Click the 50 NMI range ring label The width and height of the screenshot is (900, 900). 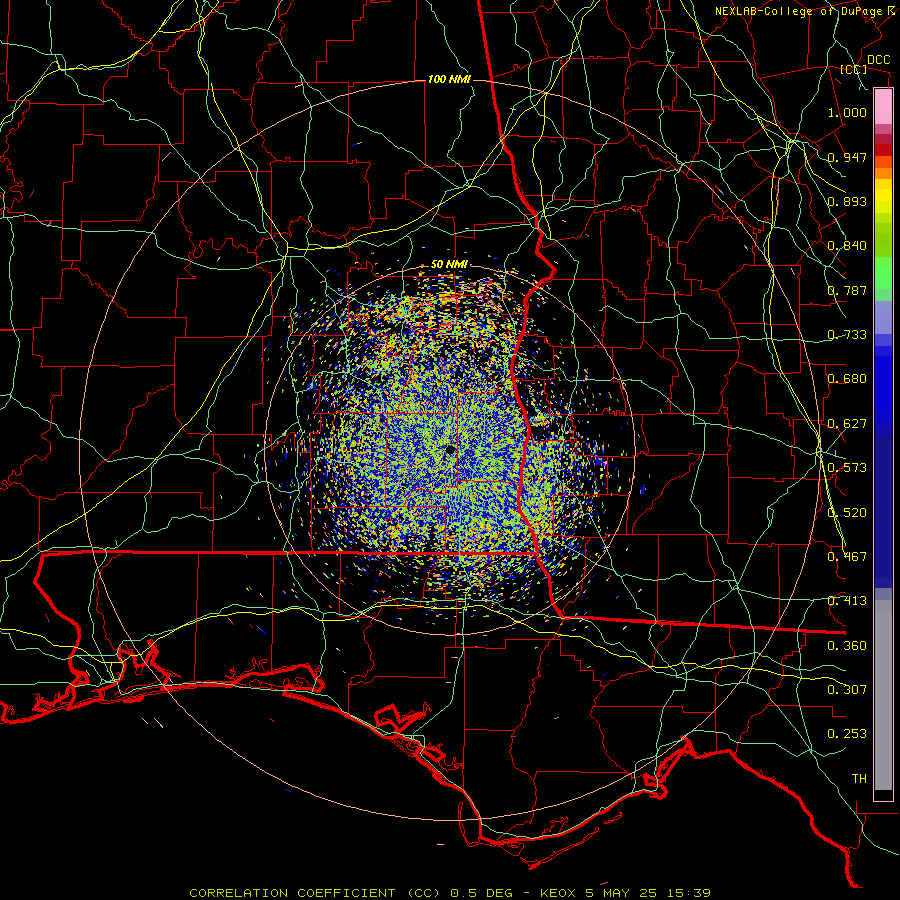(x=449, y=265)
